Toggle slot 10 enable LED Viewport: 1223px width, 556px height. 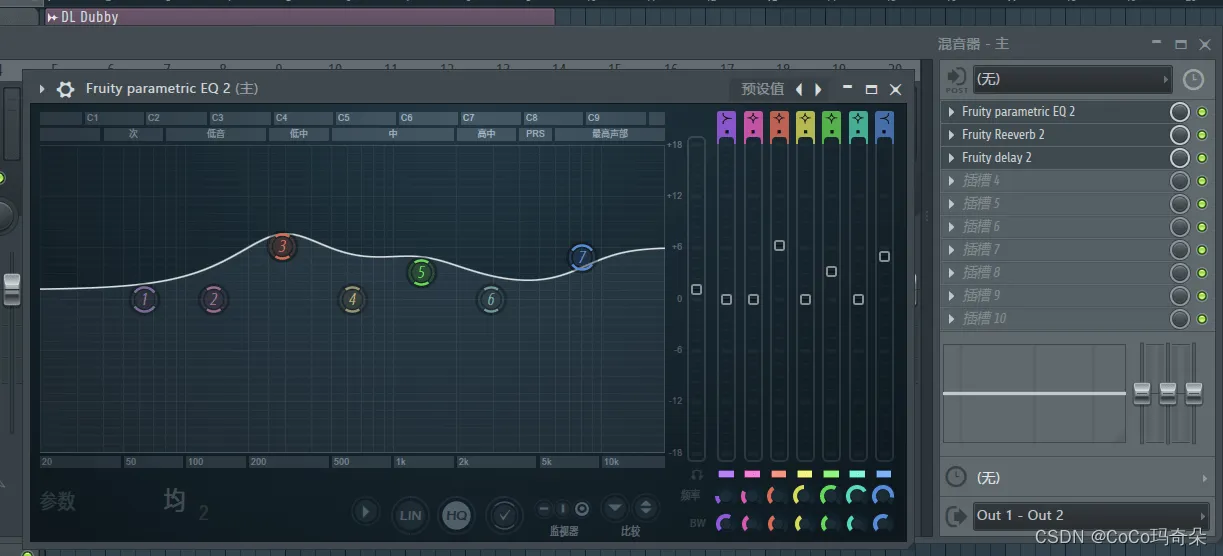coord(1202,319)
